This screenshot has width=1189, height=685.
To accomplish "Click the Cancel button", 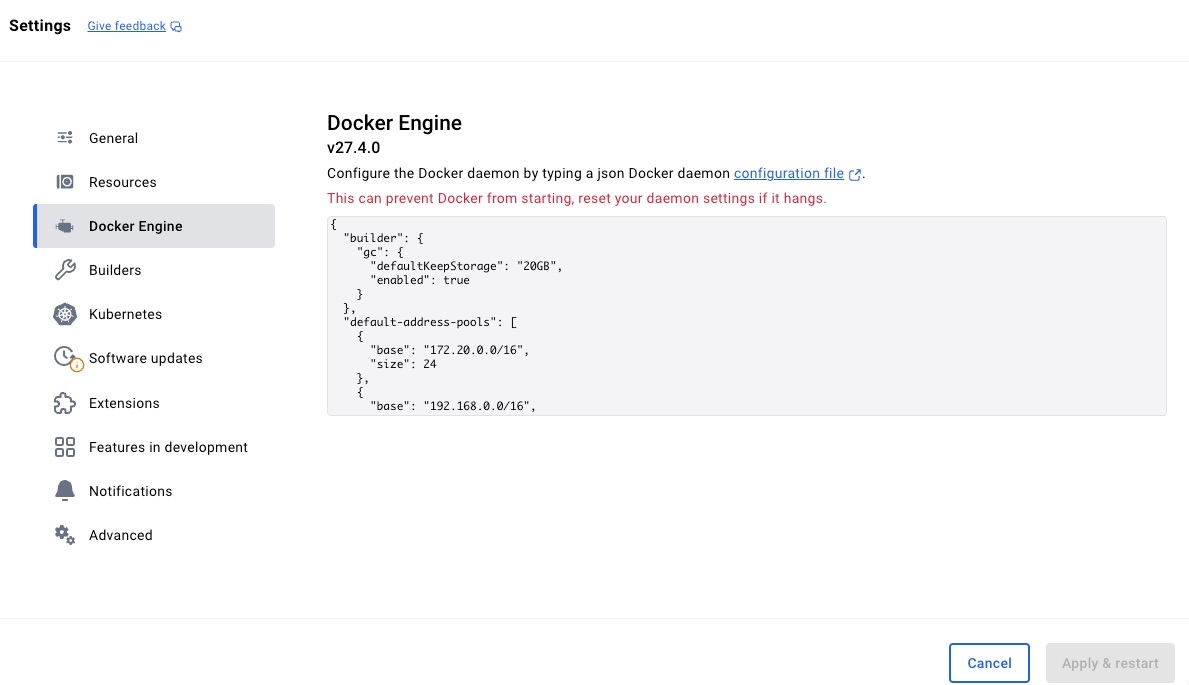I will [989, 663].
